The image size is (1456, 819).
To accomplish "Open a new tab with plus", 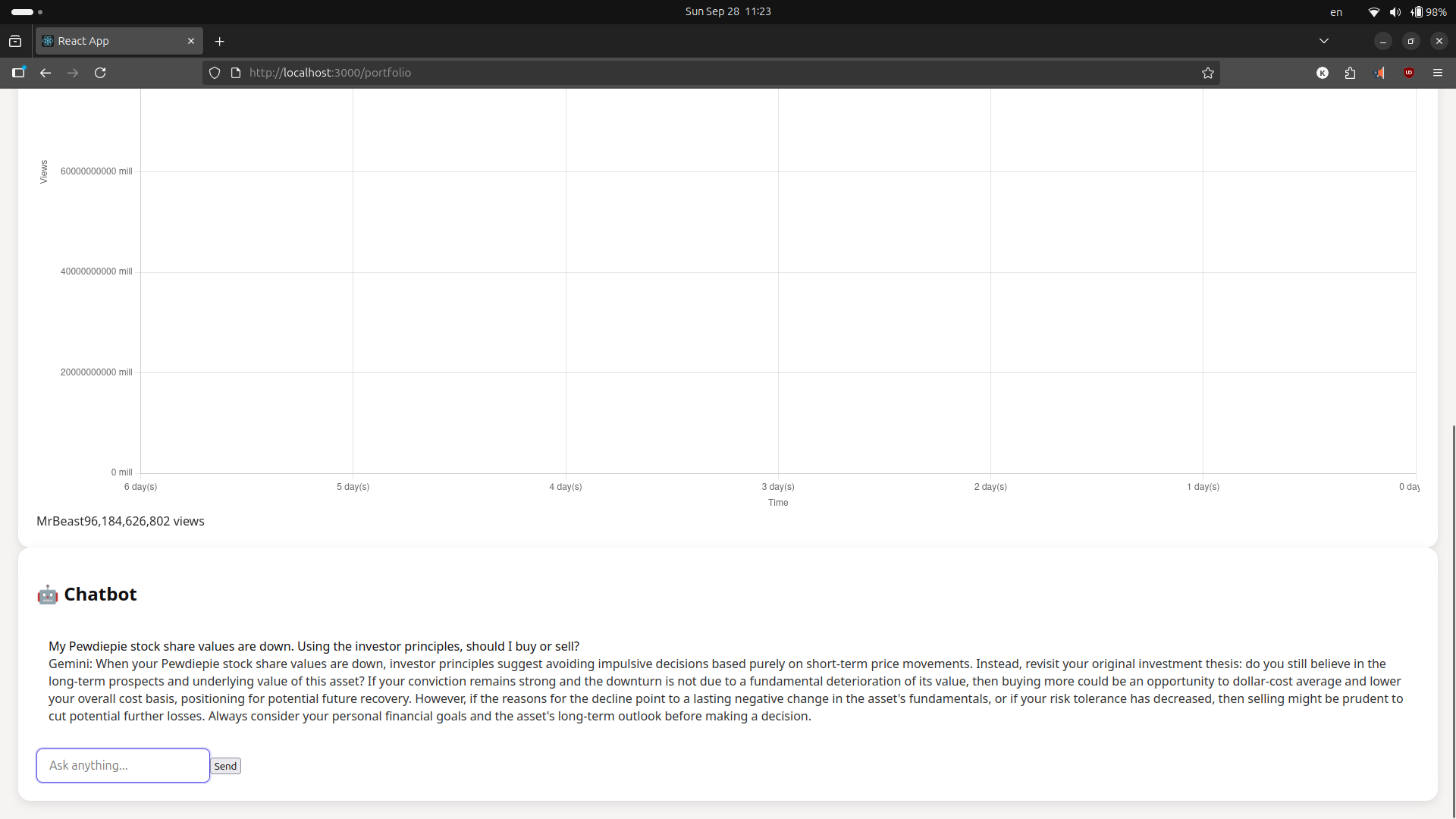I will (220, 41).
